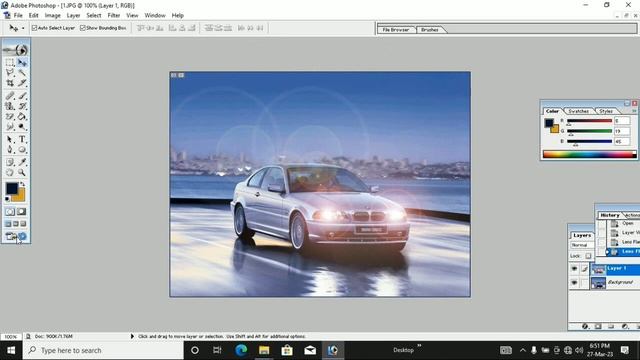
Task: Open the View menu
Action: (132, 15)
